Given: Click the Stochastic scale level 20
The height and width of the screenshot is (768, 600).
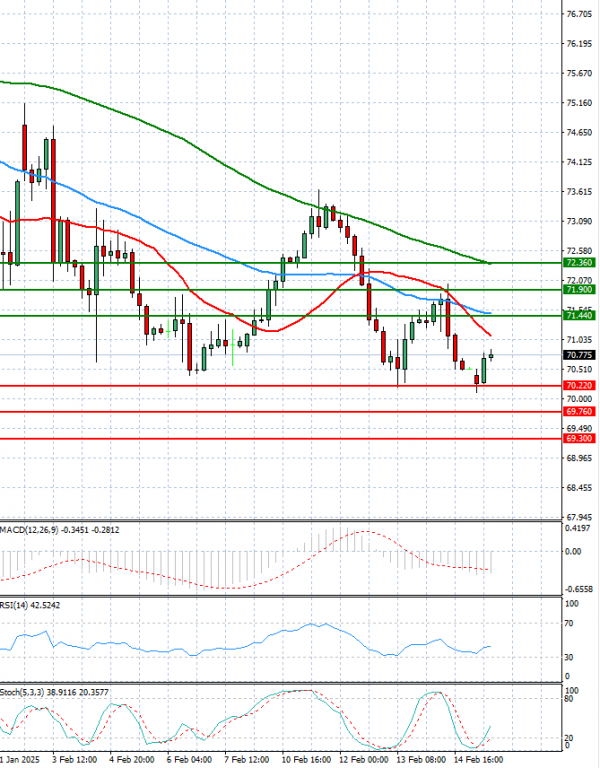Looking at the screenshot, I should click(569, 738).
